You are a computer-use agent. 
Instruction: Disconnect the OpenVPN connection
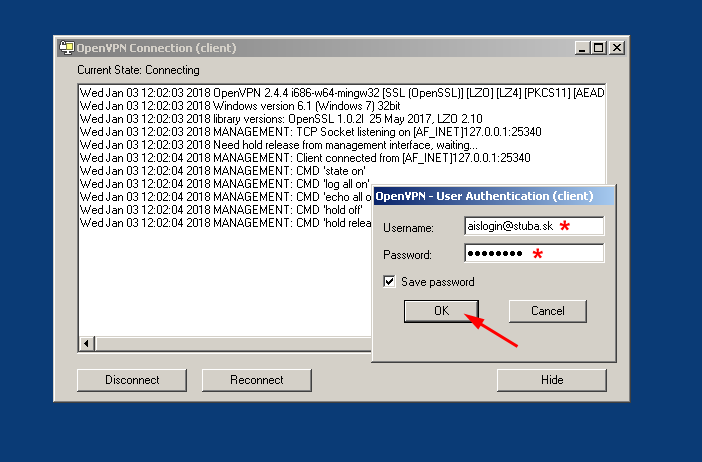pos(132,380)
